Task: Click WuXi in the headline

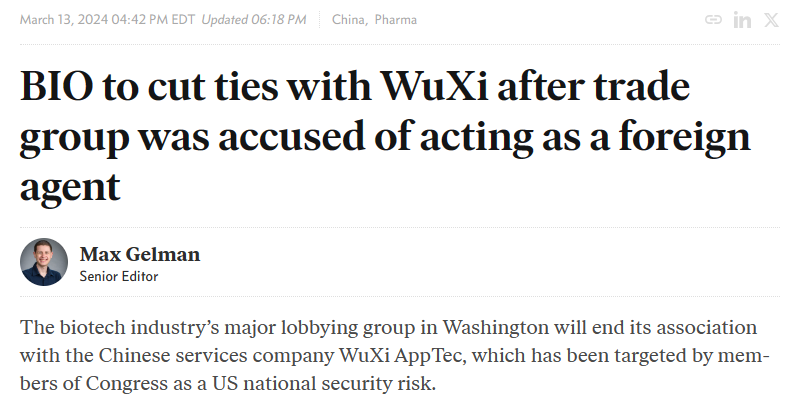Action: [434, 85]
